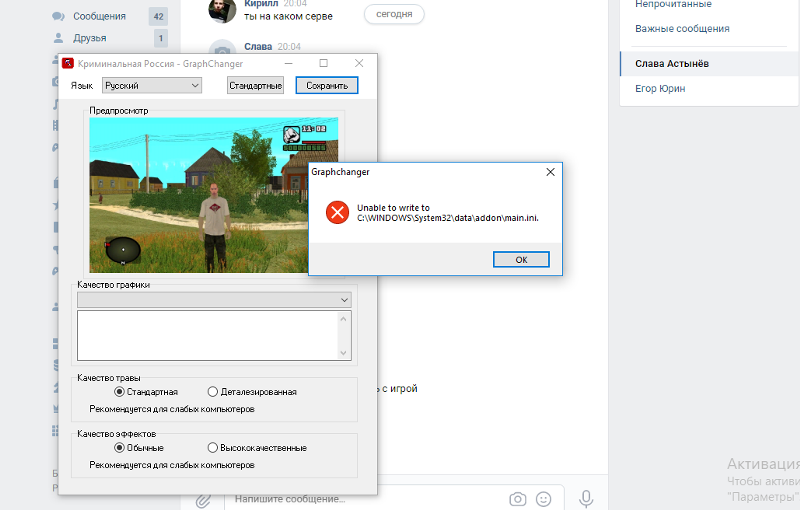Image resolution: width=800 pixels, height=510 pixels.
Task: Click the Сообщения speech bubble icon
Action: pos(58,16)
